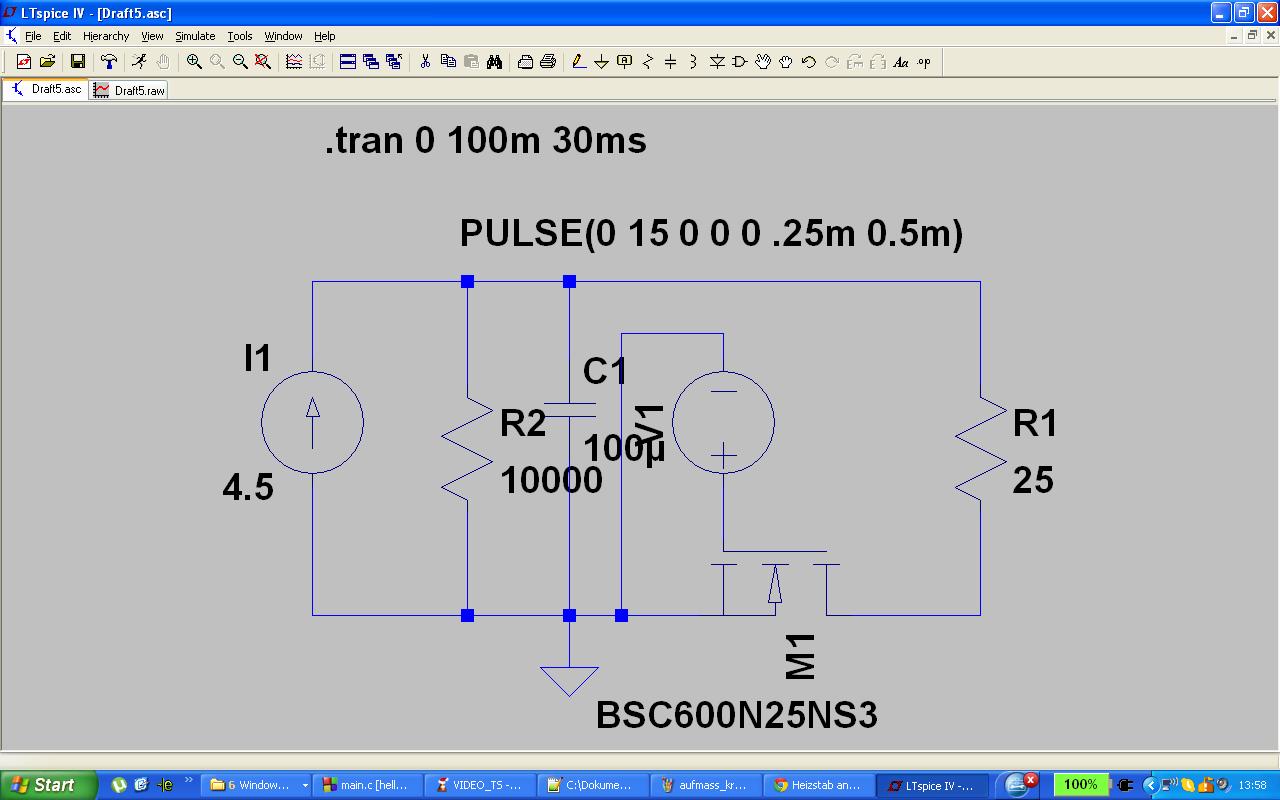1280x800 pixels.
Task: Open the Help menu
Action: (324, 36)
